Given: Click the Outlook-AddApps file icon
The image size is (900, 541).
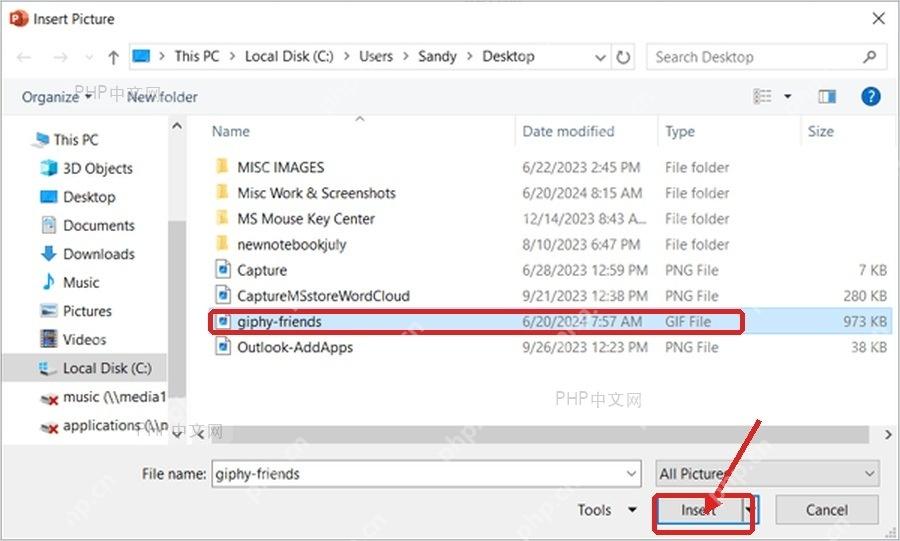Looking at the screenshot, I should [x=222, y=347].
